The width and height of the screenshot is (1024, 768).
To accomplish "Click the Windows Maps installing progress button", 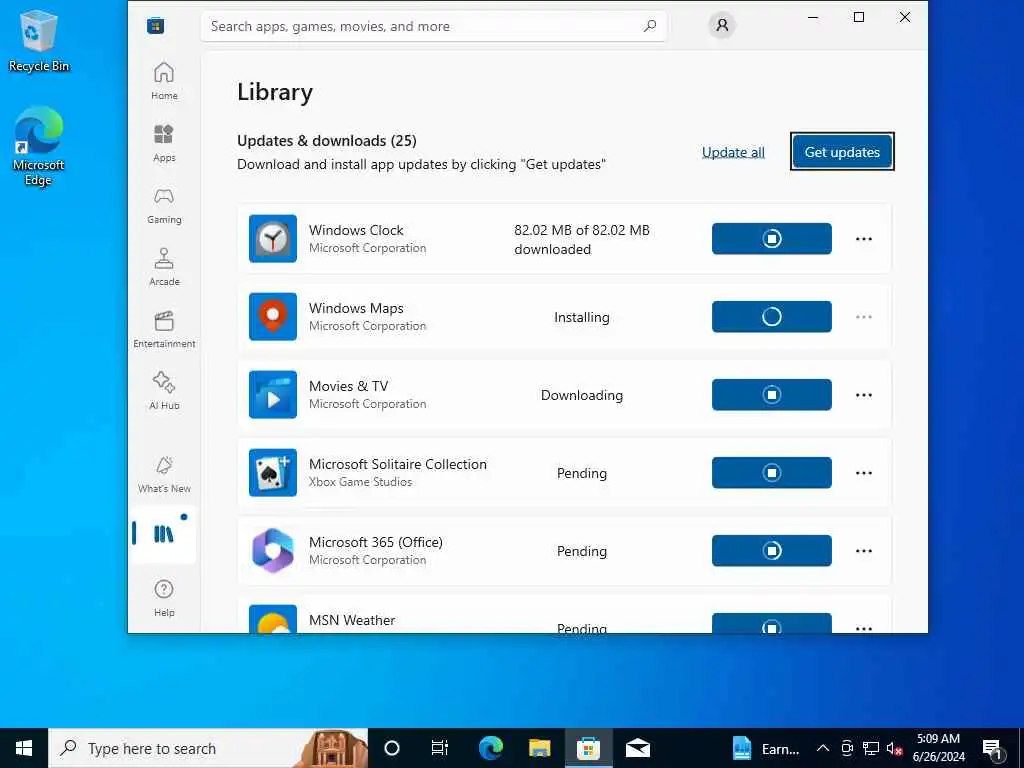I will [771, 317].
